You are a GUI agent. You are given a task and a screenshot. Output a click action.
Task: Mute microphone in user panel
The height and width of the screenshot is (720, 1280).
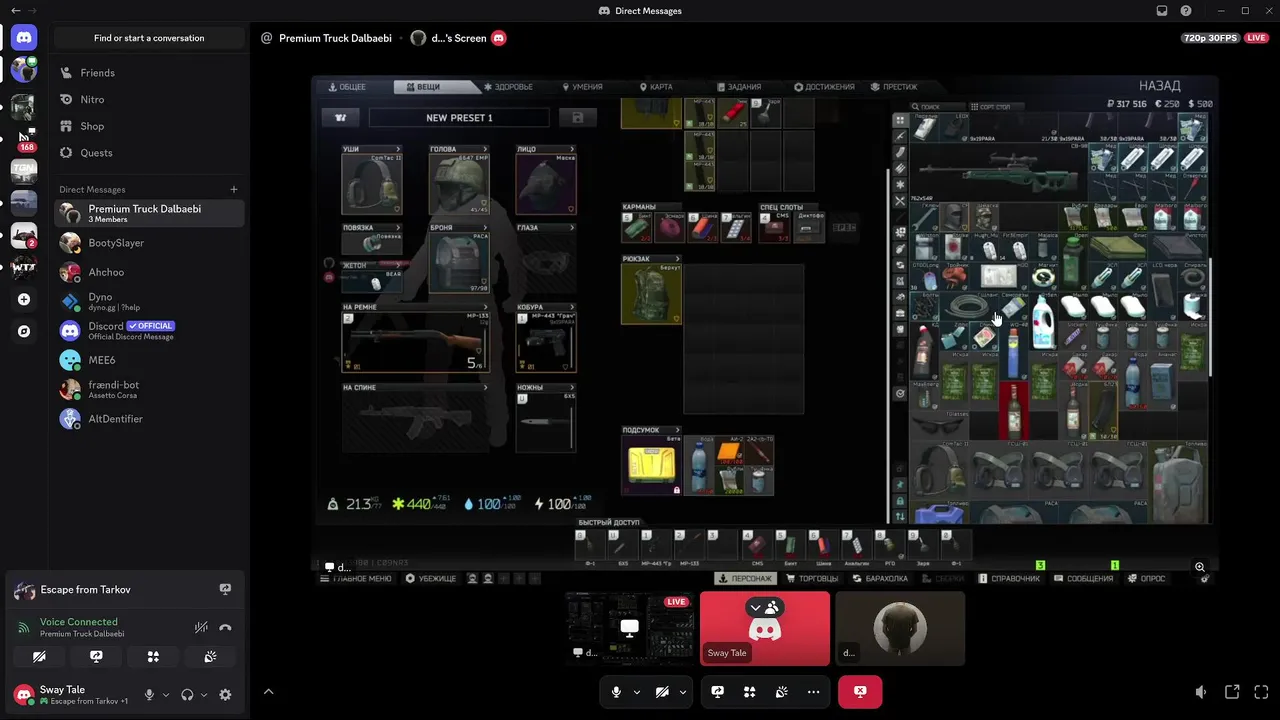150,695
